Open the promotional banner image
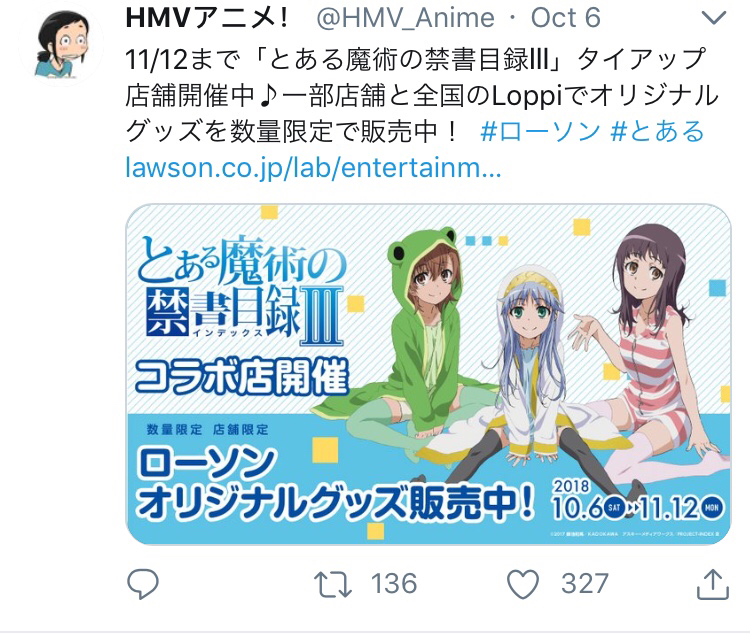The width and height of the screenshot is (750, 643). (428, 374)
